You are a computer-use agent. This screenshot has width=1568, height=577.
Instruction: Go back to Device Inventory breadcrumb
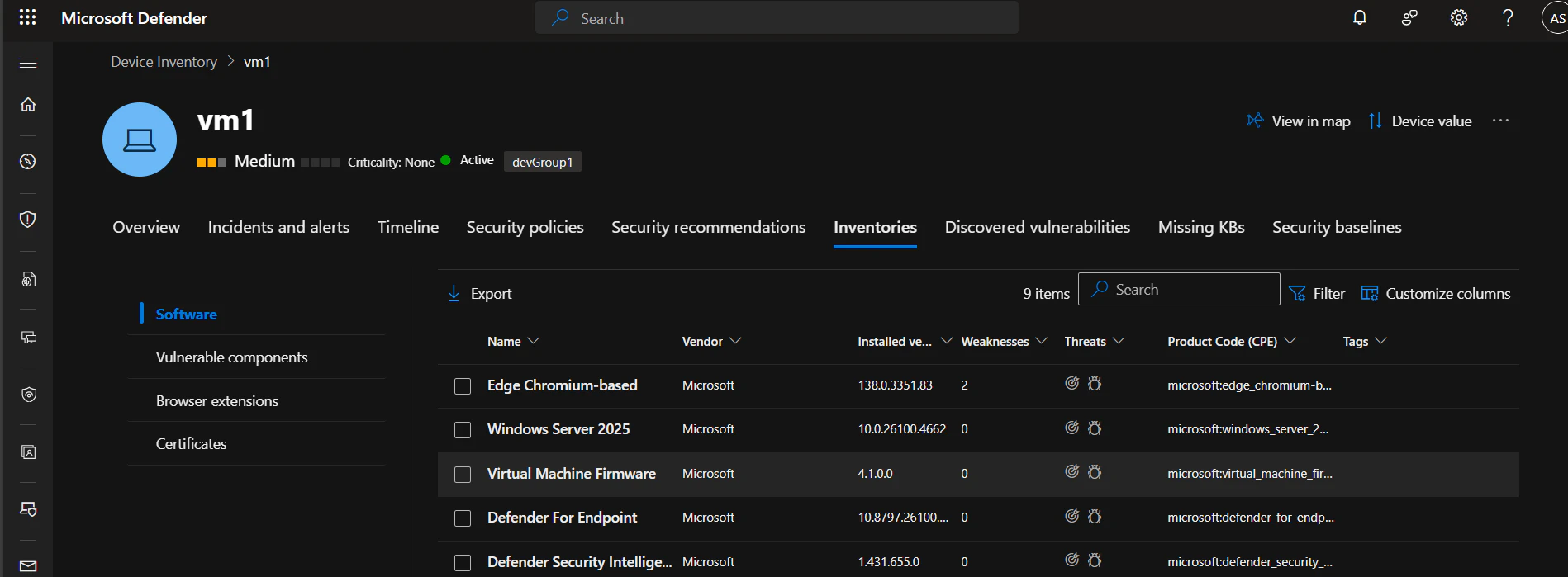tap(164, 62)
